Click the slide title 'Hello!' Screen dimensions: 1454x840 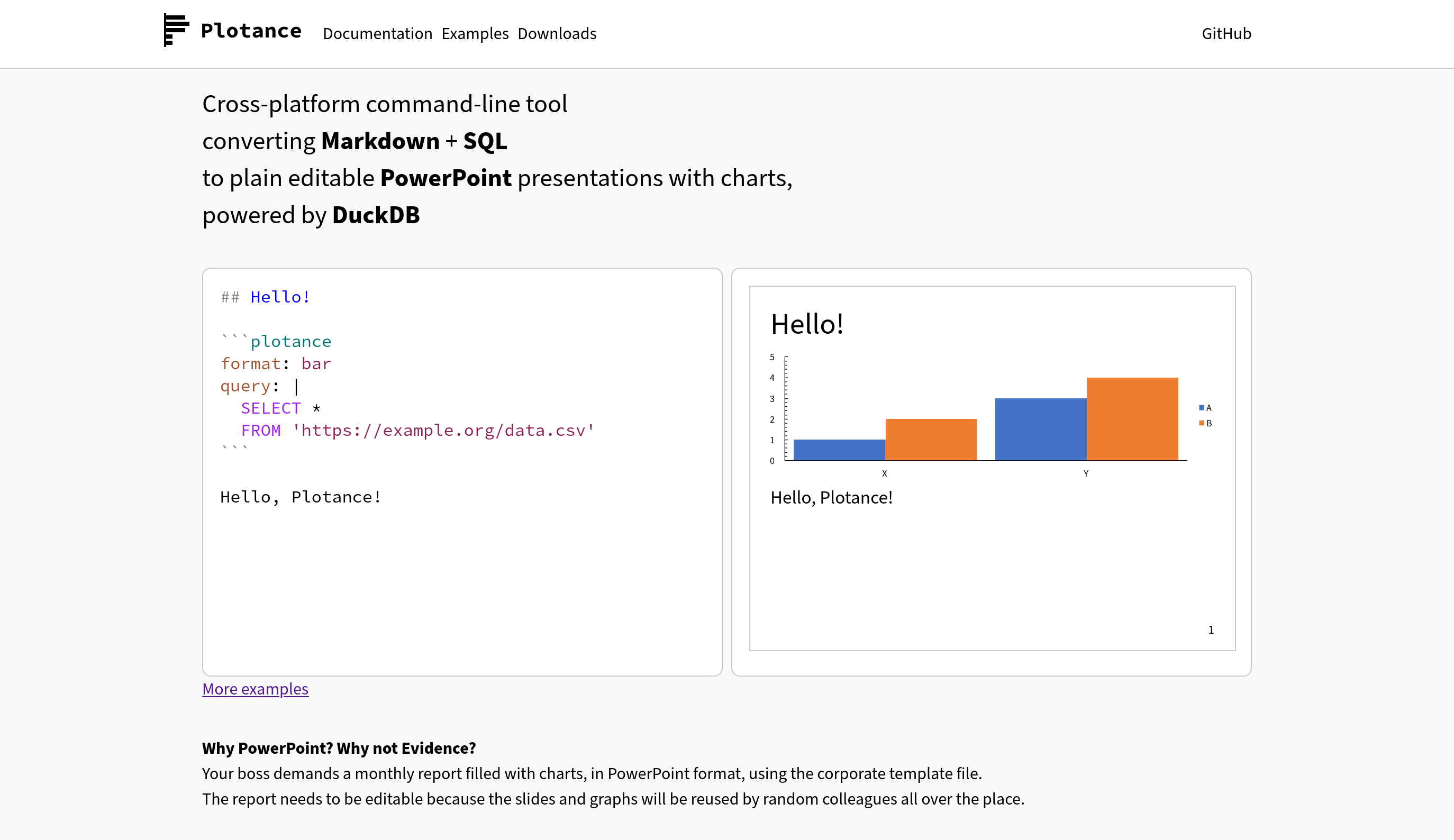(x=807, y=324)
